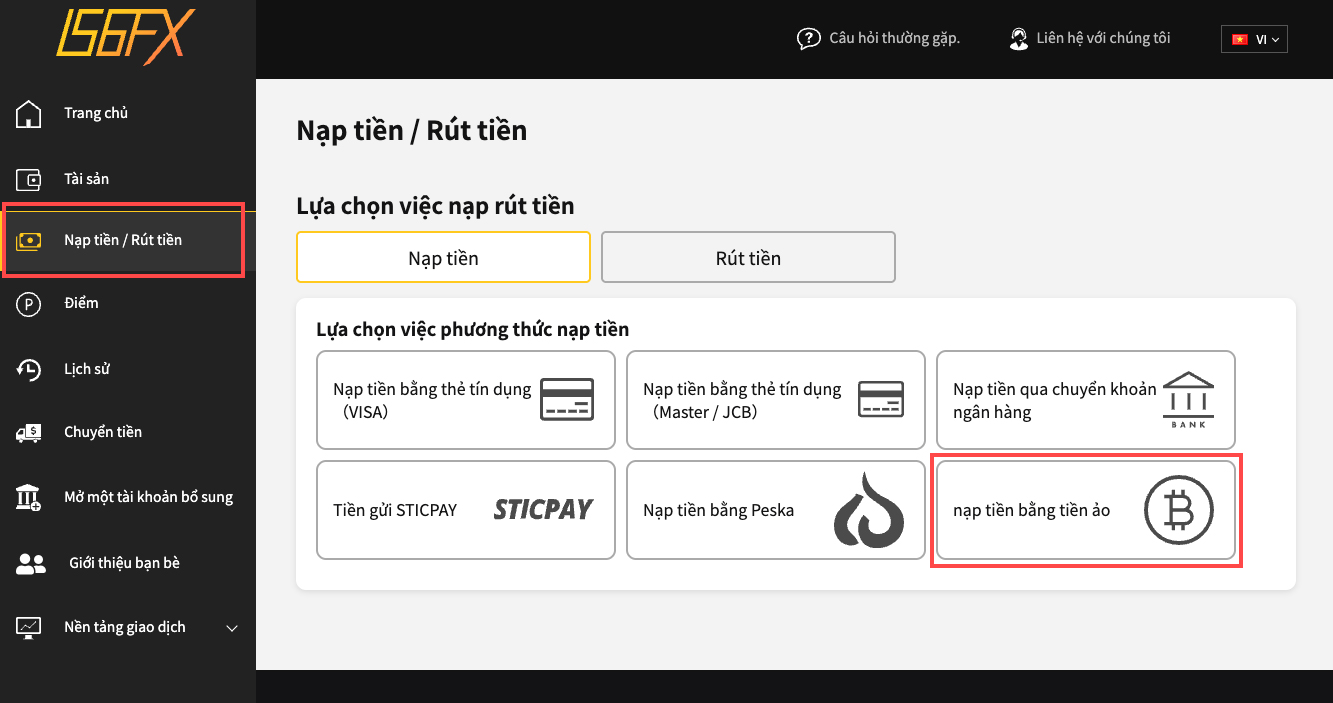Click the bank building icon
This screenshot has width=1333, height=703.
coord(1188,400)
